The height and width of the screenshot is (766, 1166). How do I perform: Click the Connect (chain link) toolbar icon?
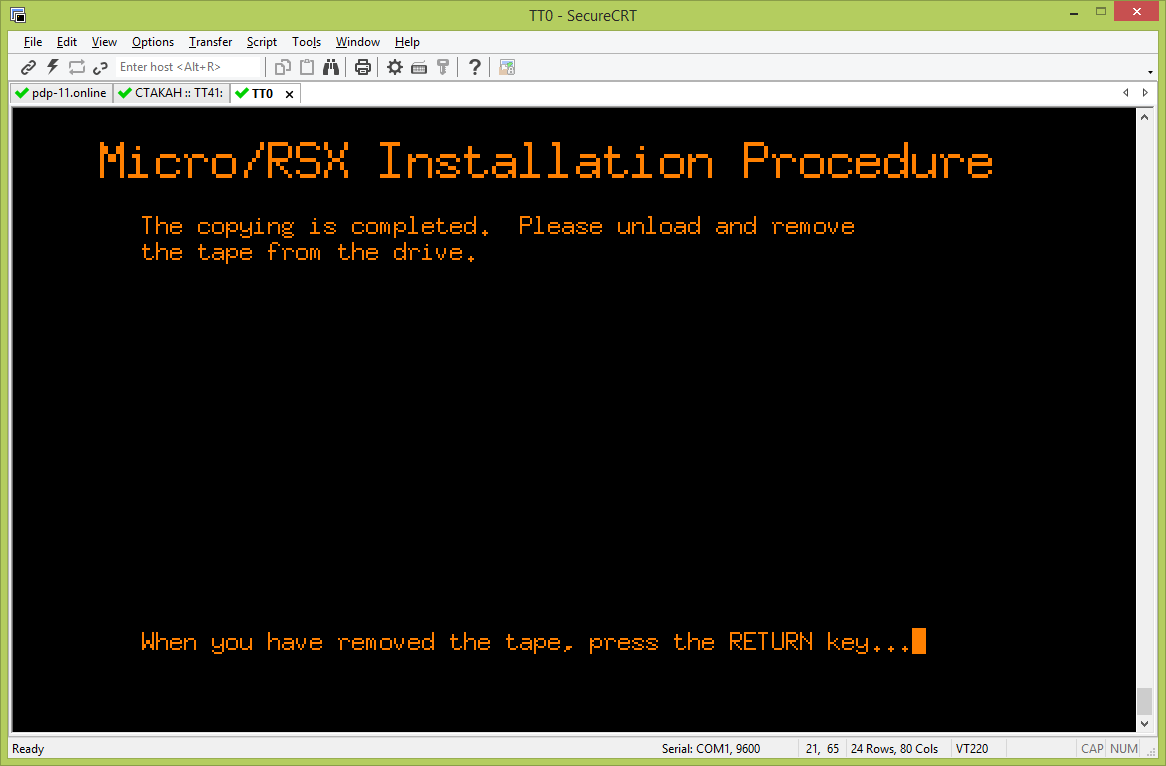click(x=29, y=67)
